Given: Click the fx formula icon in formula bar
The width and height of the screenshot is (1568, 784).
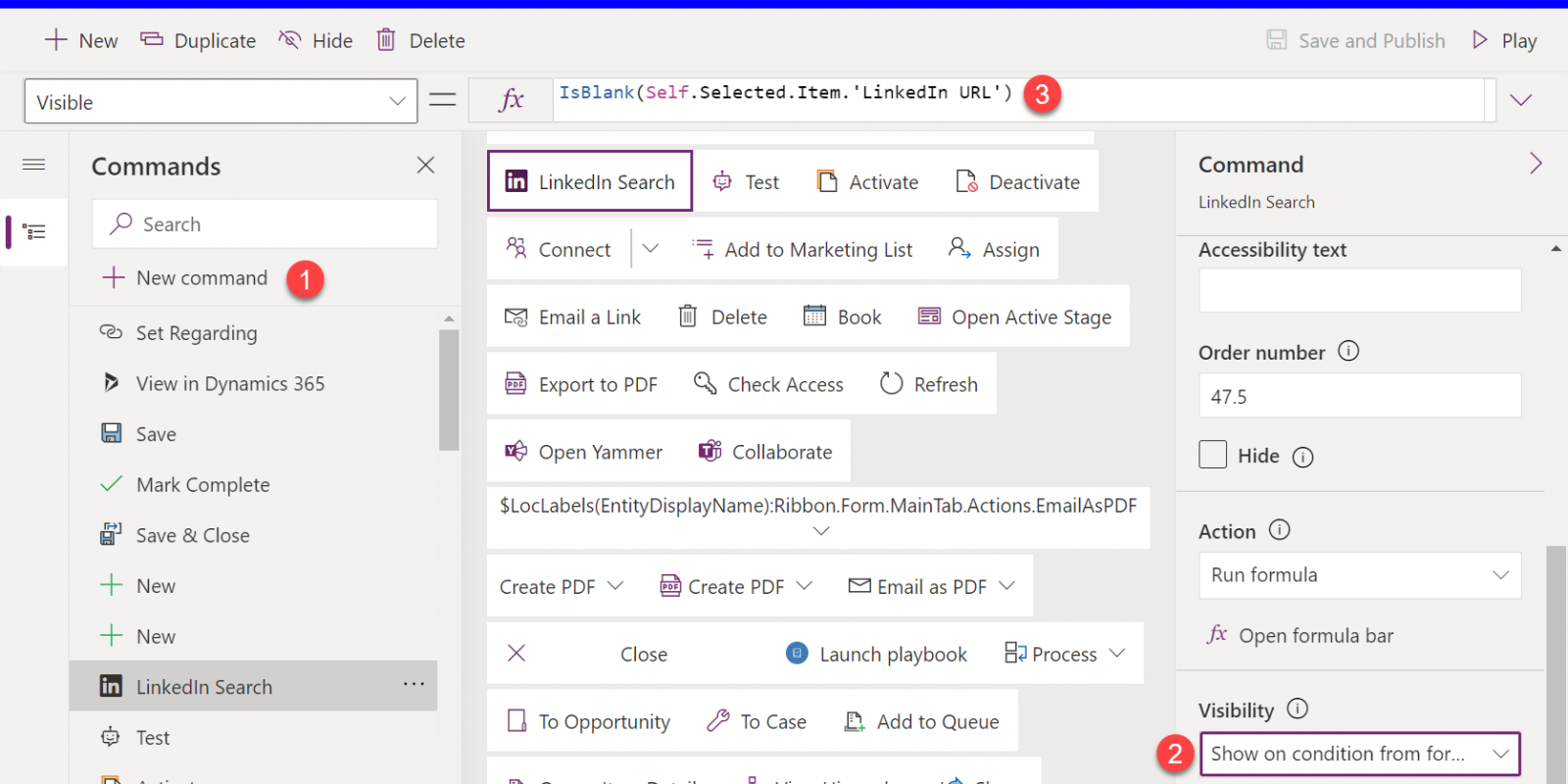Looking at the screenshot, I should 512,100.
